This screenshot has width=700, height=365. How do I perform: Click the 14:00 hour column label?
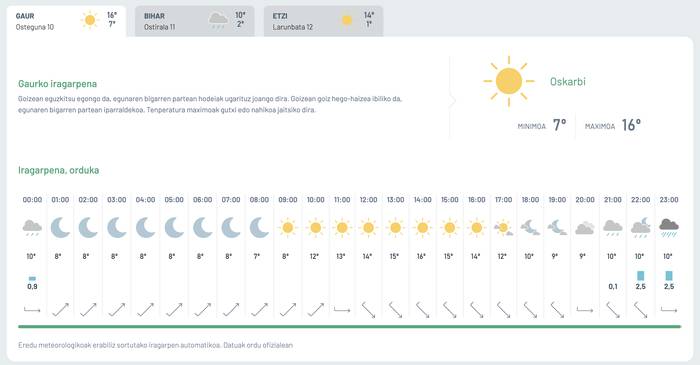pyautogui.click(x=422, y=199)
